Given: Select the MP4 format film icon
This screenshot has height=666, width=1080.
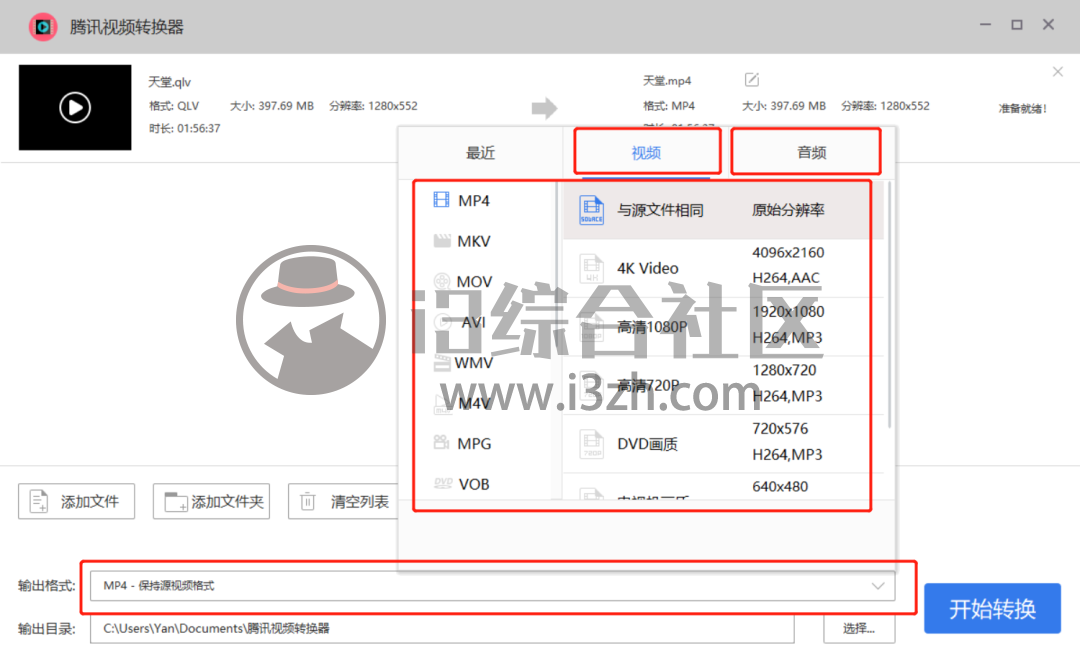Looking at the screenshot, I should [441, 200].
